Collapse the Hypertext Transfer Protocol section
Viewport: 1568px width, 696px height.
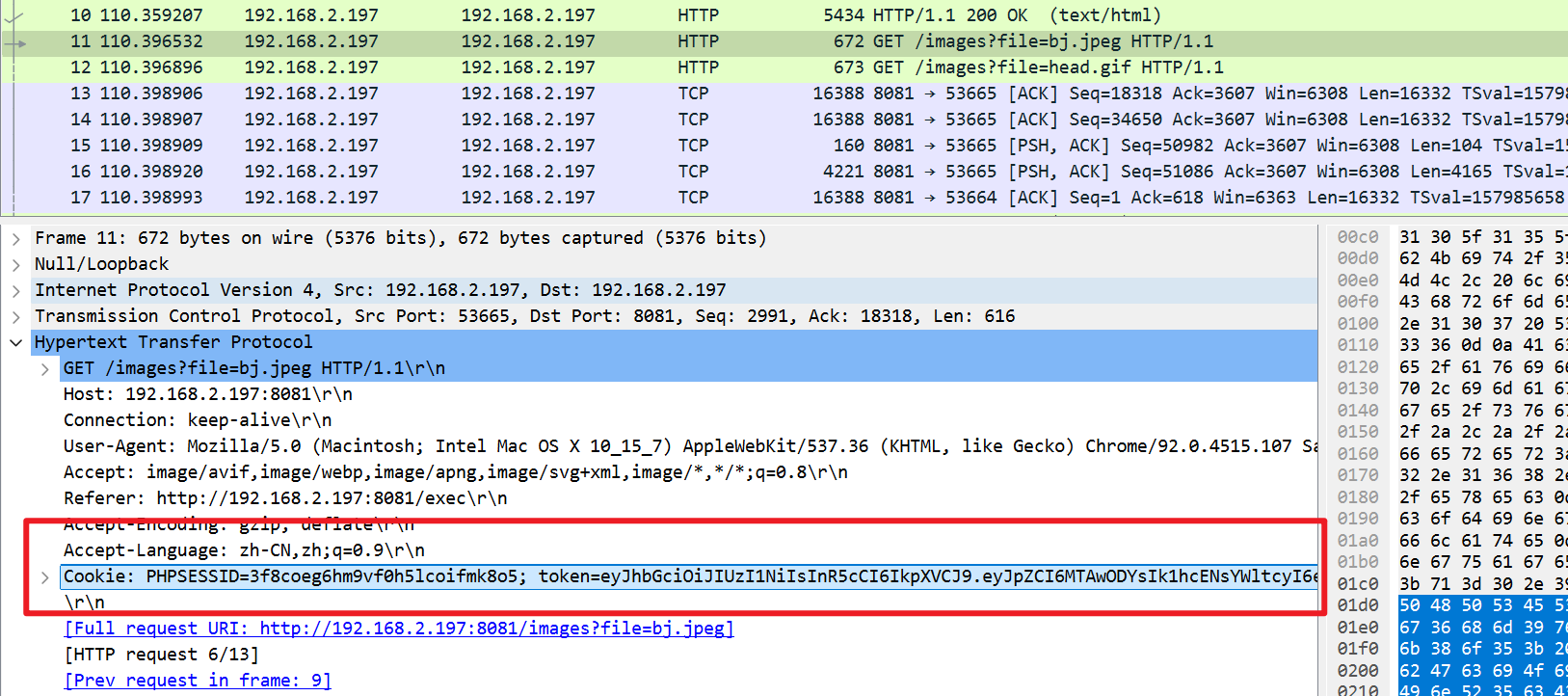point(15,342)
